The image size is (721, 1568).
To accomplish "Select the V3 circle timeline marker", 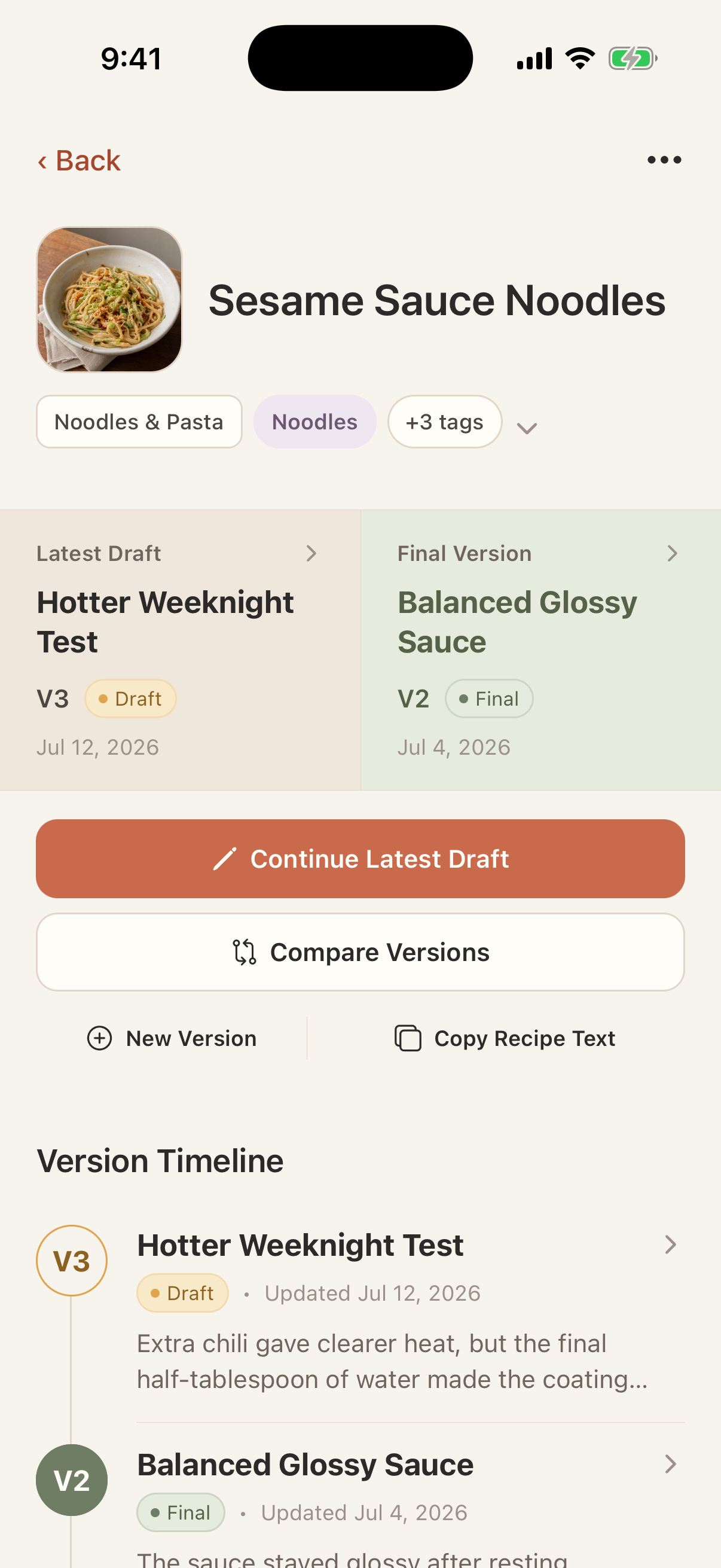I will pyautogui.click(x=72, y=1261).
